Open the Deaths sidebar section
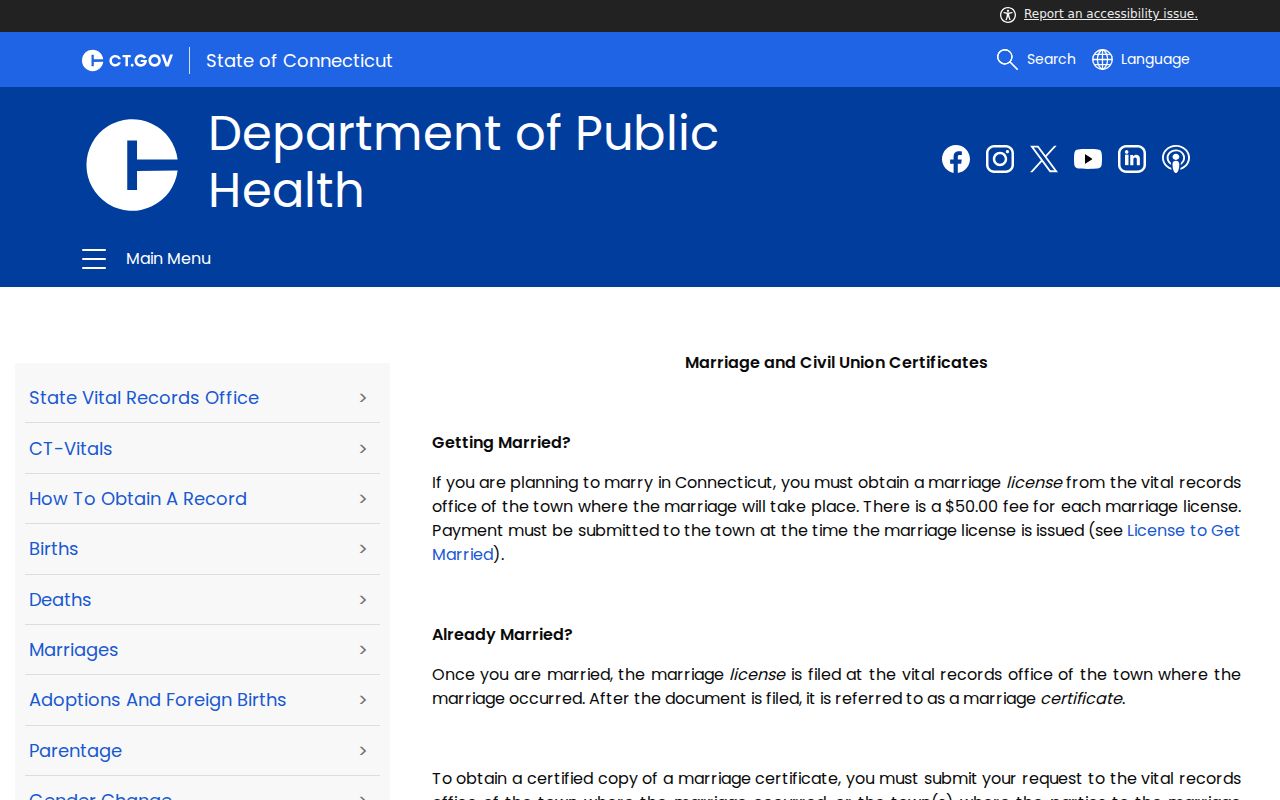This screenshot has width=1280, height=800. pyautogui.click(x=60, y=600)
